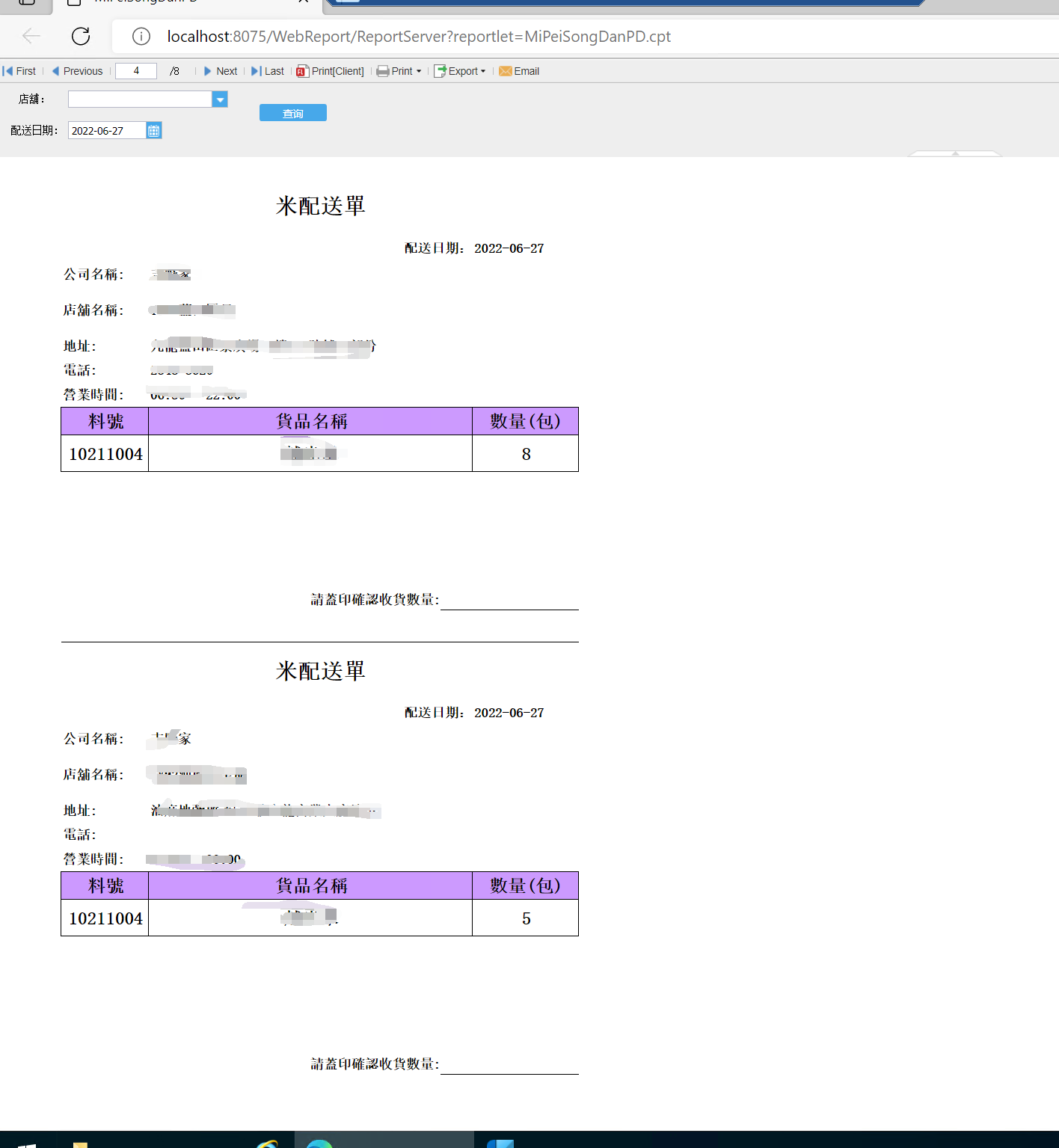Click the blue 查询 query button
The height and width of the screenshot is (1148, 1059).
[x=293, y=113]
